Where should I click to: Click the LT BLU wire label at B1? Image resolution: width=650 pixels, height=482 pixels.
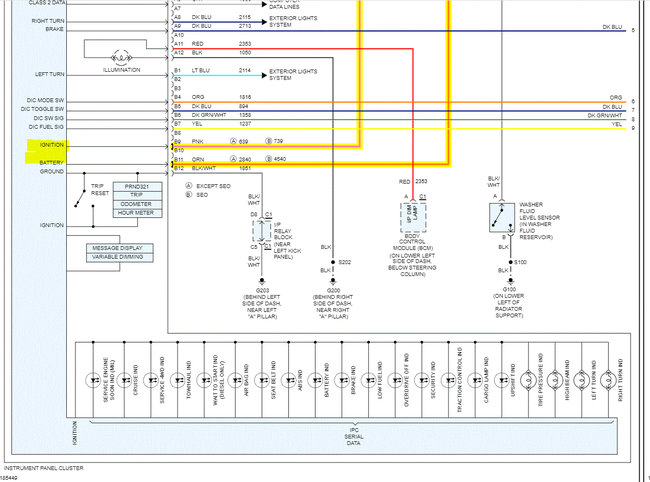tap(201, 70)
